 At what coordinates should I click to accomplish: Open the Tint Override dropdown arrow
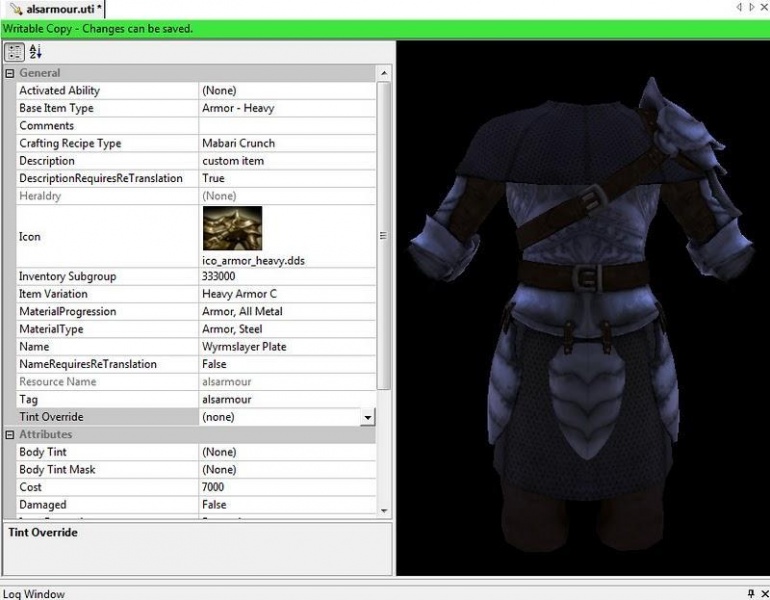[x=367, y=418]
